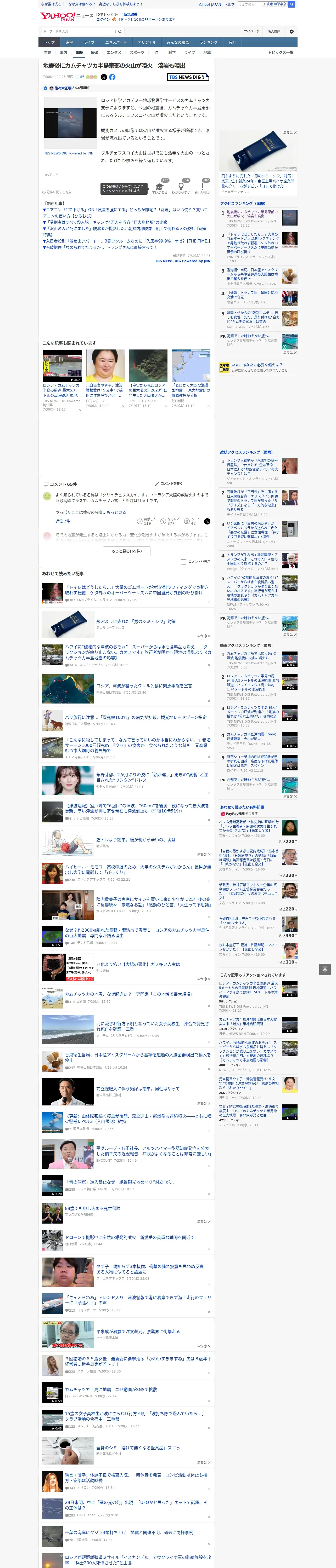Open 元自衛官やす子 article thumbnail
The width and height of the screenshot is (336, 1568).
point(105,365)
